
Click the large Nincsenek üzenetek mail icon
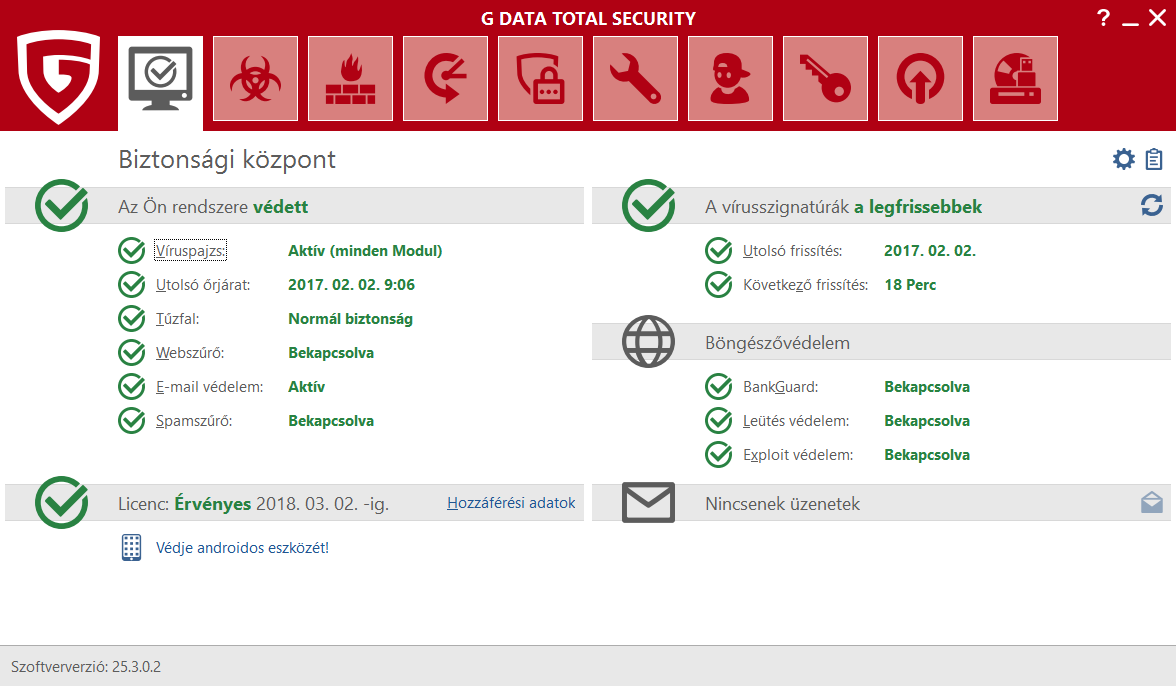[649, 502]
